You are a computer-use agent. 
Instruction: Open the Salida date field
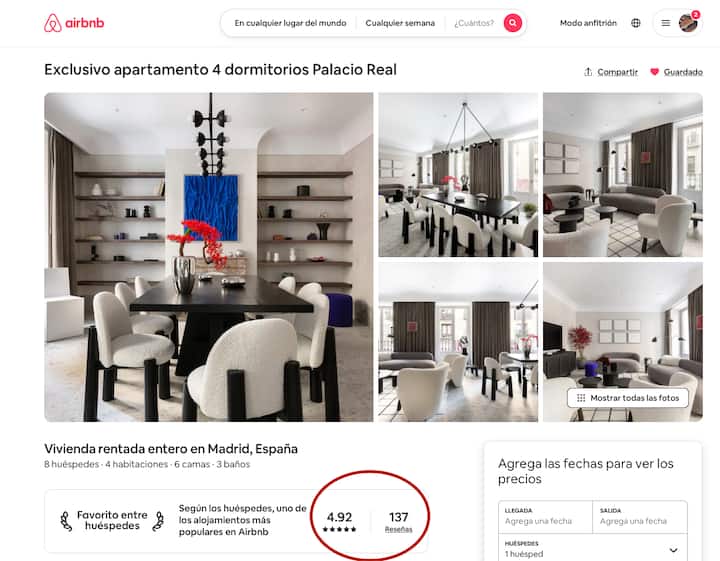click(x=640, y=517)
